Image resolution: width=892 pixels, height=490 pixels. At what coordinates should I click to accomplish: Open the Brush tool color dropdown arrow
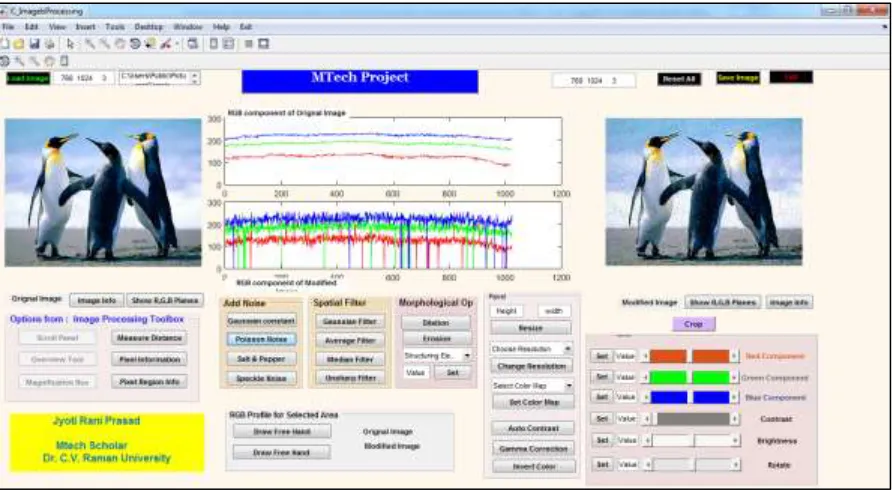click(x=177, y=44)
